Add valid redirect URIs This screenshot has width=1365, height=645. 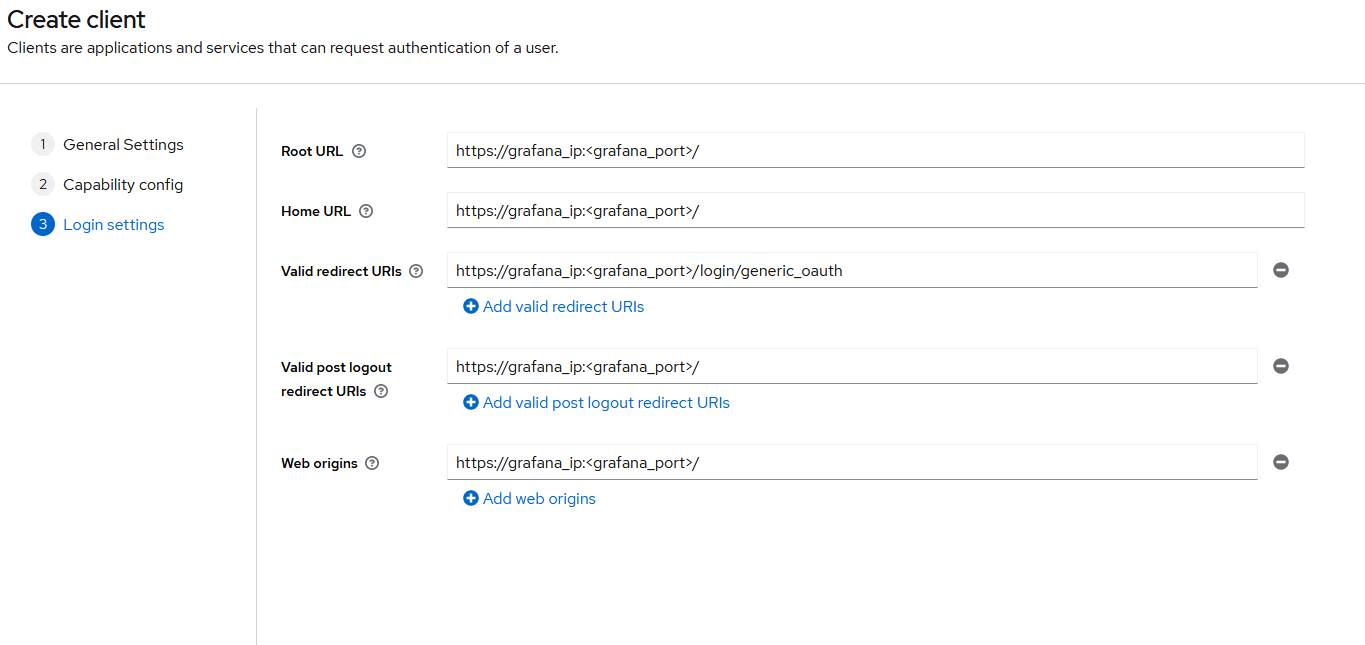coord(563,307)
